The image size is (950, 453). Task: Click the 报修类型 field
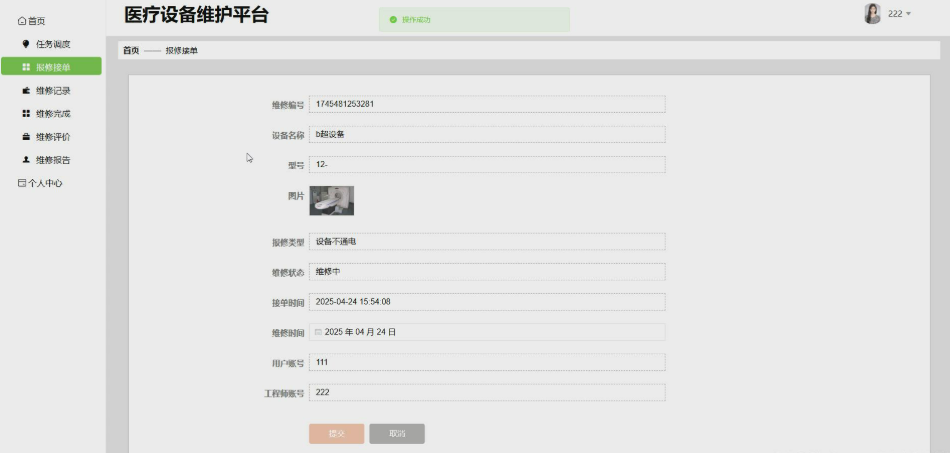(487, 242)
